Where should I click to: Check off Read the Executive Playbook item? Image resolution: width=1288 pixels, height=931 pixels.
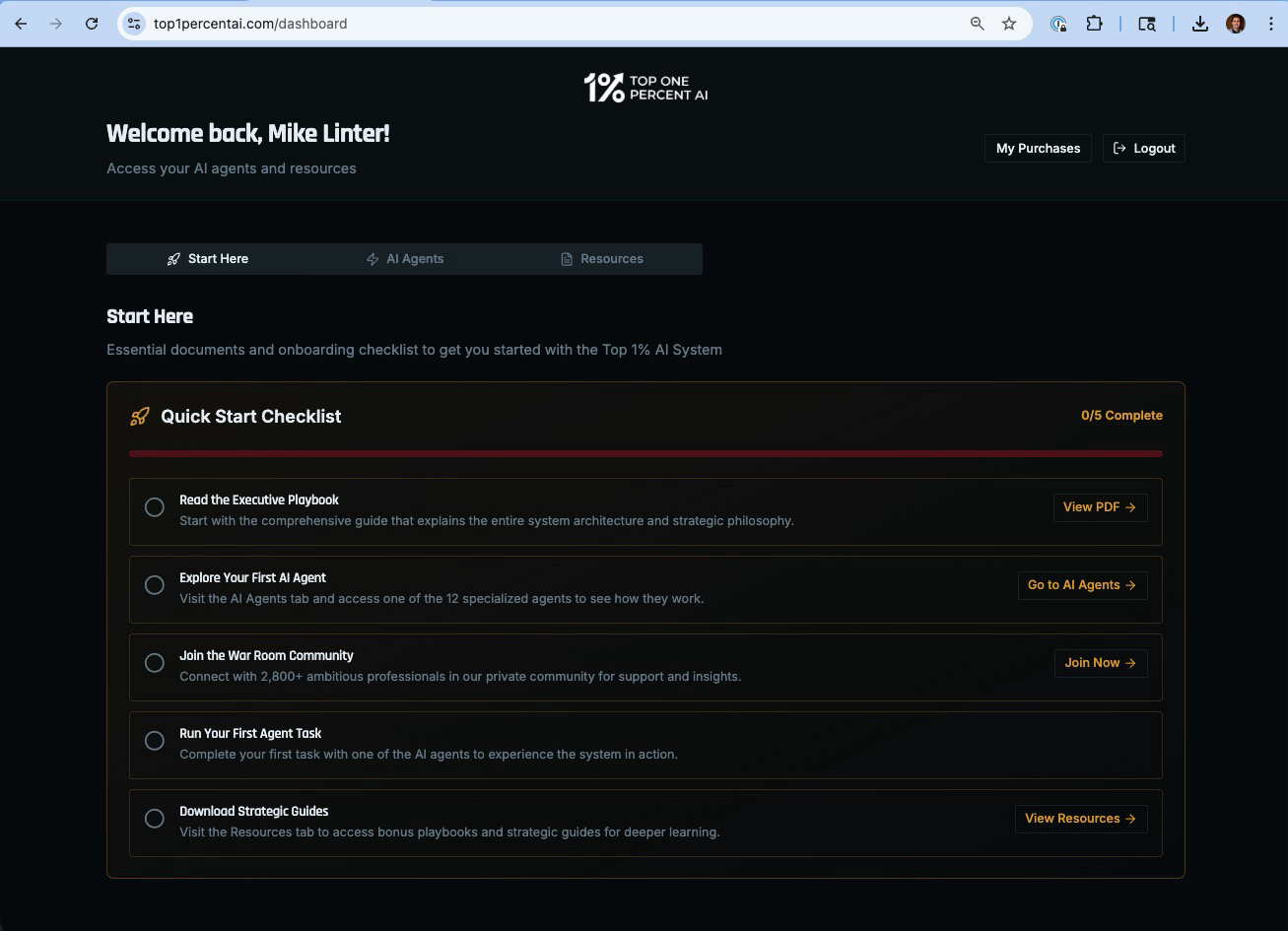155,507
